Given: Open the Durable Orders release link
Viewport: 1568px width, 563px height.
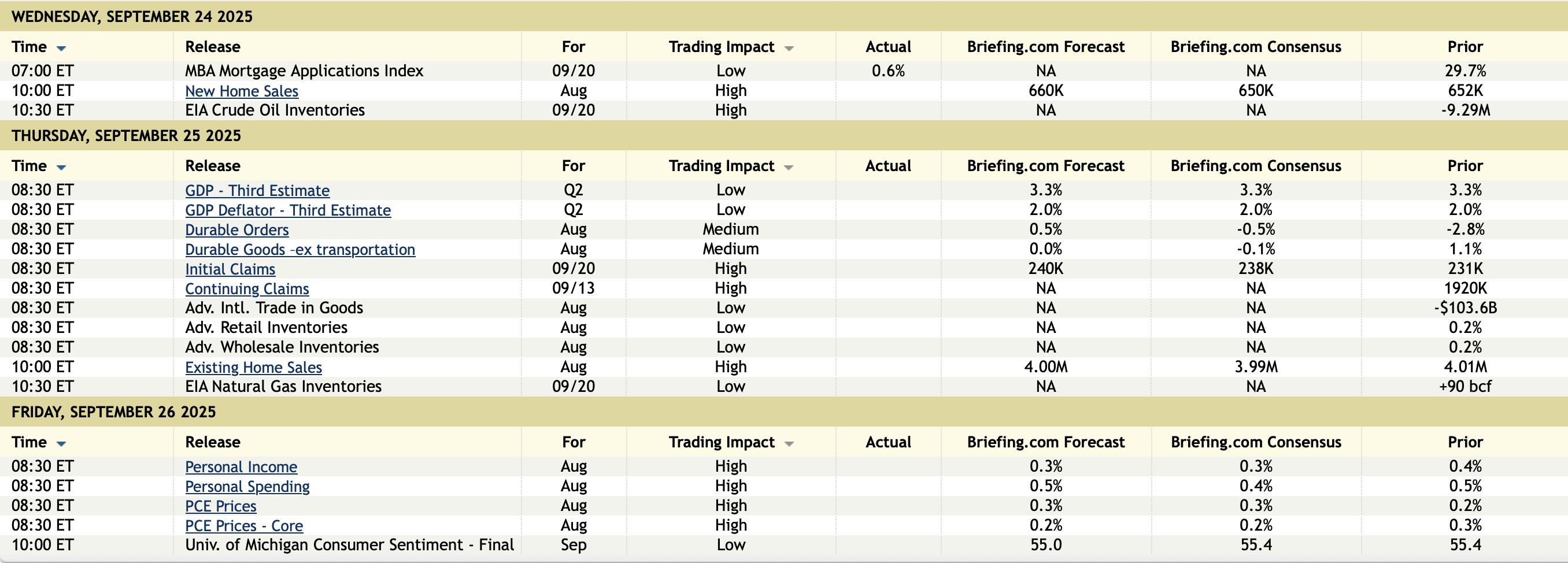Looking at the screenshot, I should (237, 230).
